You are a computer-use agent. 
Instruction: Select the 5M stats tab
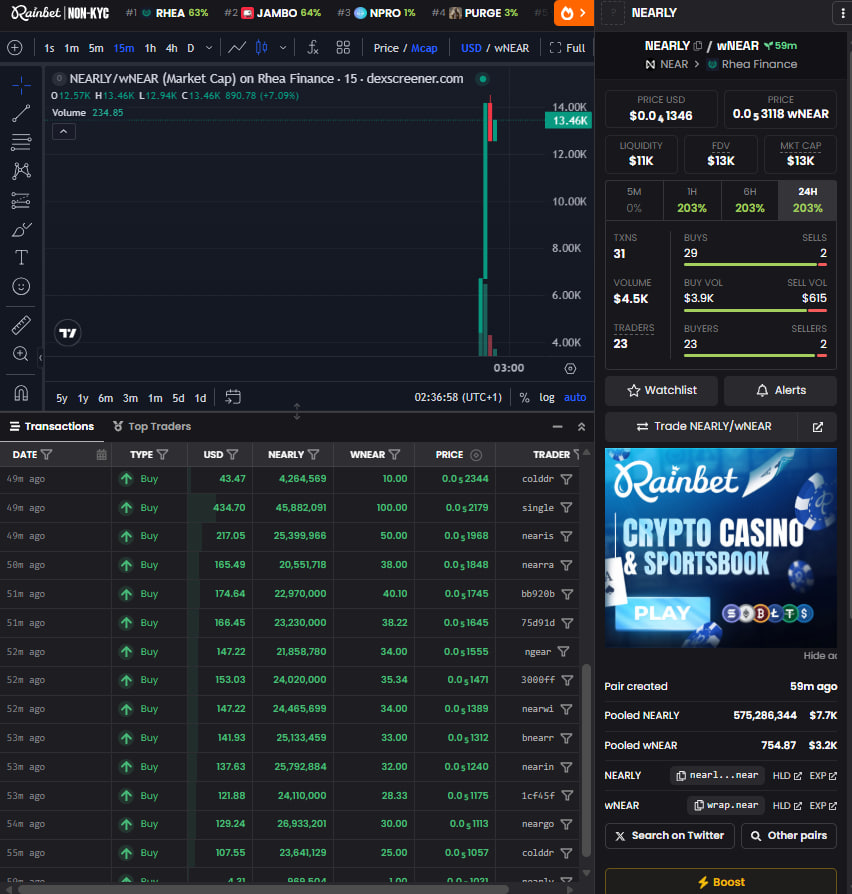tap(634, 200)
